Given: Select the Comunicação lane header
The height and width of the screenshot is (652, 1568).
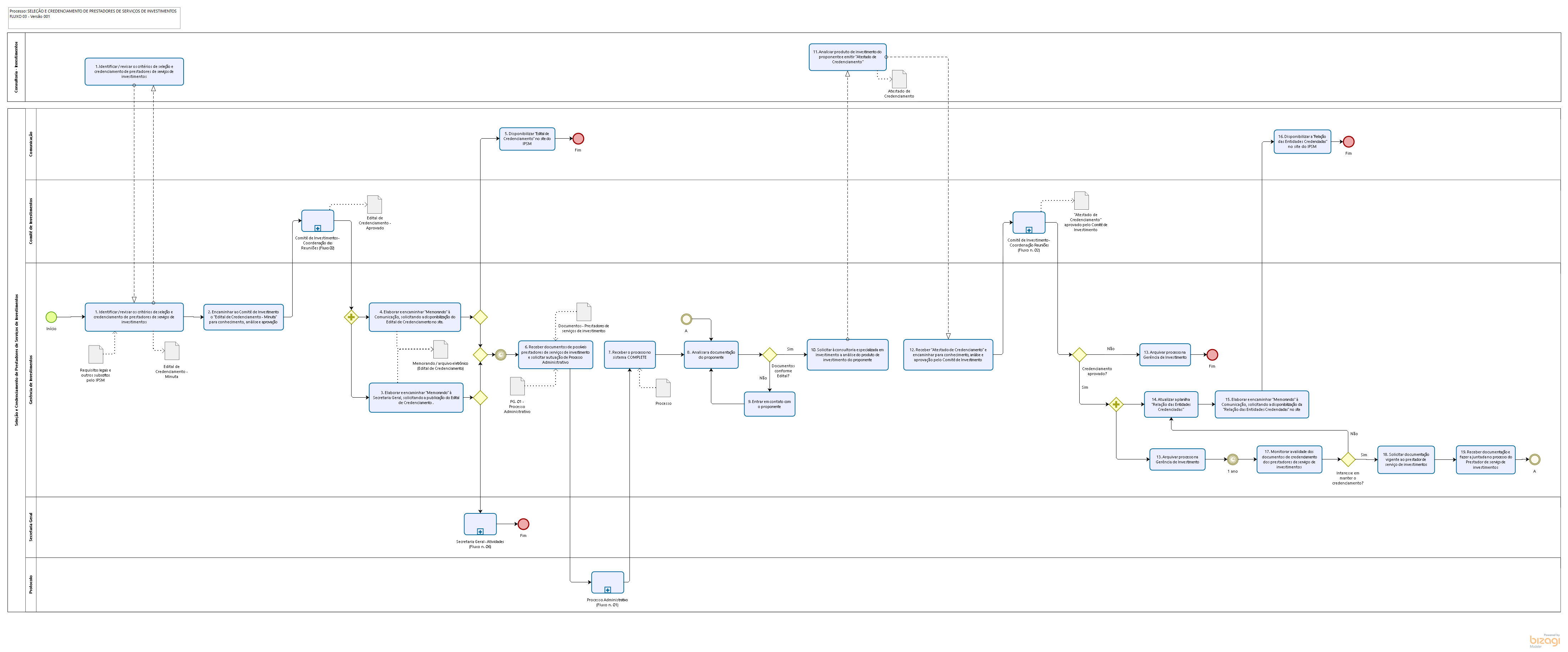Looking at the screenshot, I should (x=31, y=144).
